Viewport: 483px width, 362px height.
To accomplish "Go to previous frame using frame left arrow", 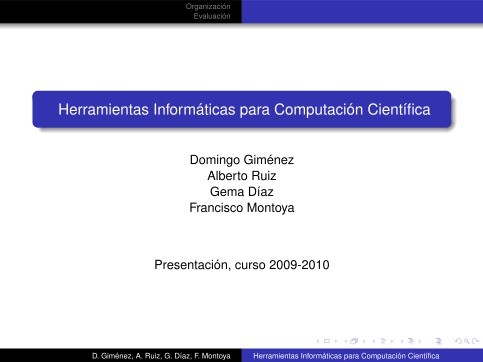I will click(x=345, y=341).
